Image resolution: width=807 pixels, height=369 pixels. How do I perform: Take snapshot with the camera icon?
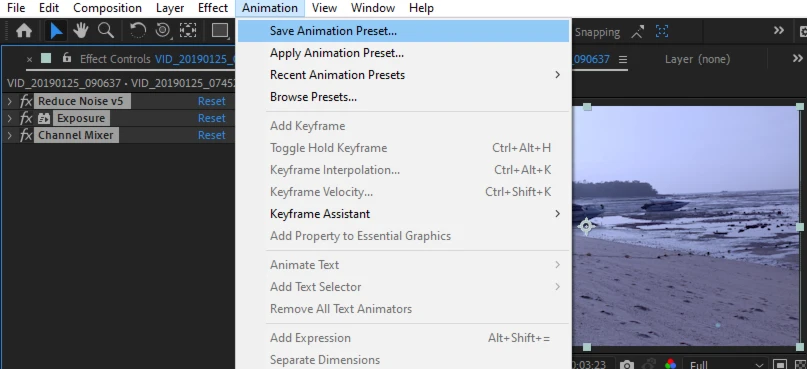tap(627, 364)
